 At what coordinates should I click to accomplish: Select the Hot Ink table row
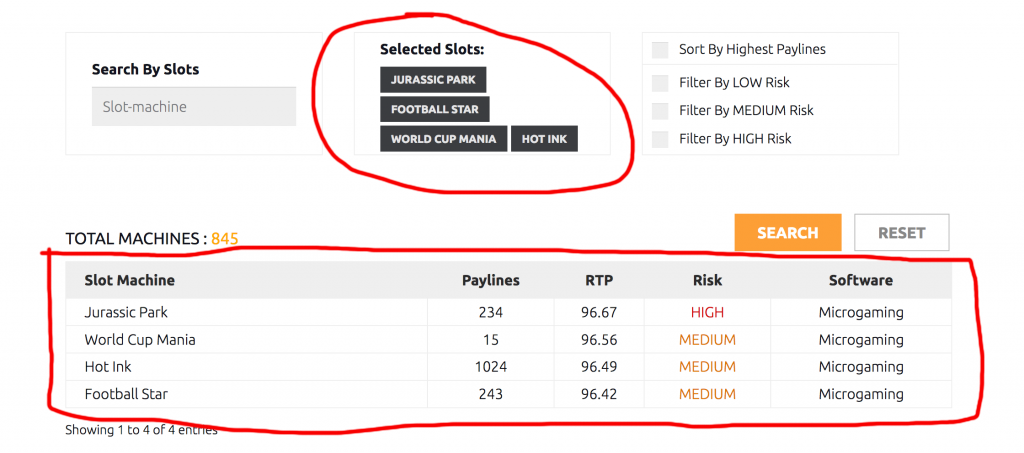(508, 367)
